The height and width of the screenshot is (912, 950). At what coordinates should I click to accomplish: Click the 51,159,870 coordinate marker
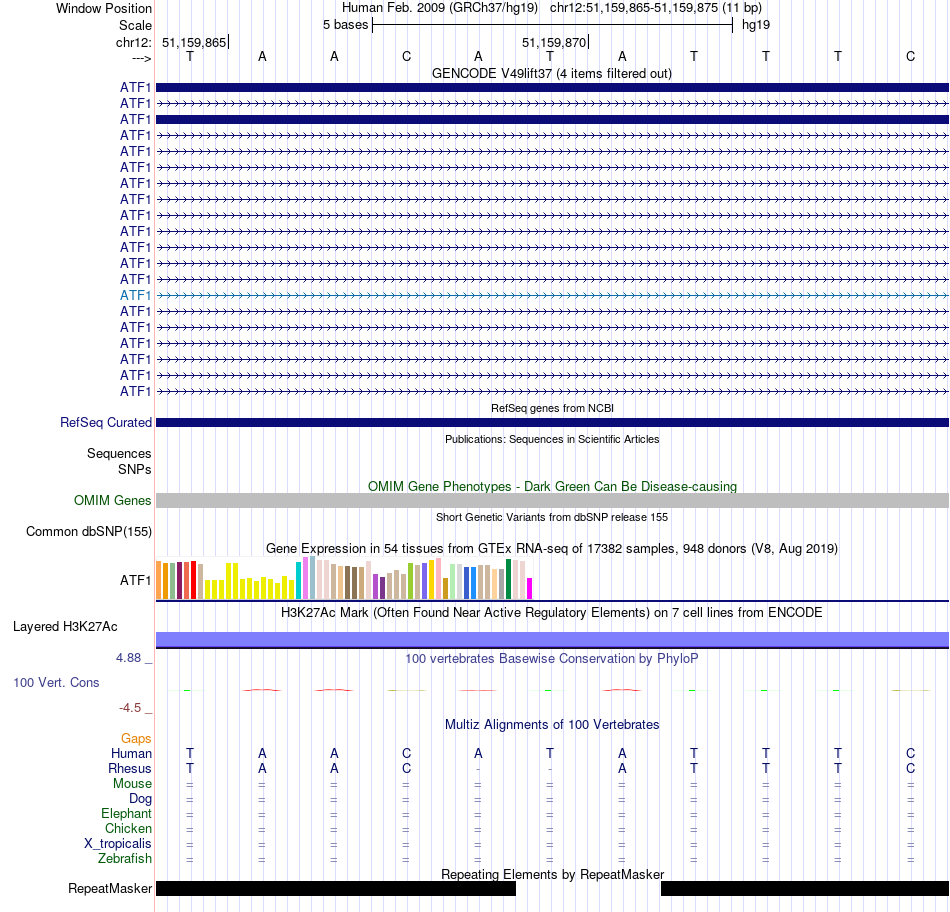tap(554, 42)
